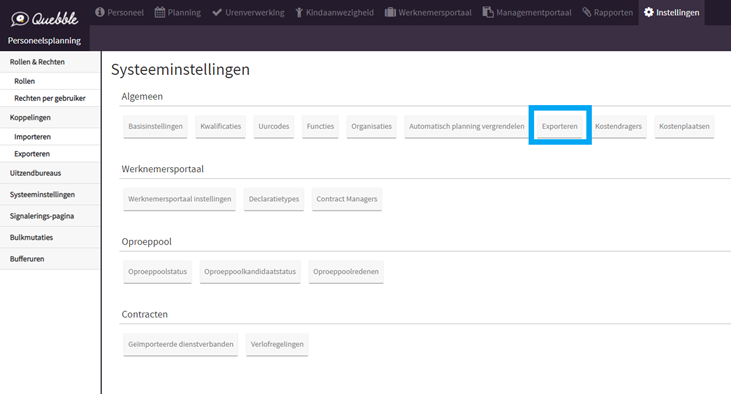This screenshot has width=731, height=394.
Task: Open the Declaratietypes settings
Action: 274,199
